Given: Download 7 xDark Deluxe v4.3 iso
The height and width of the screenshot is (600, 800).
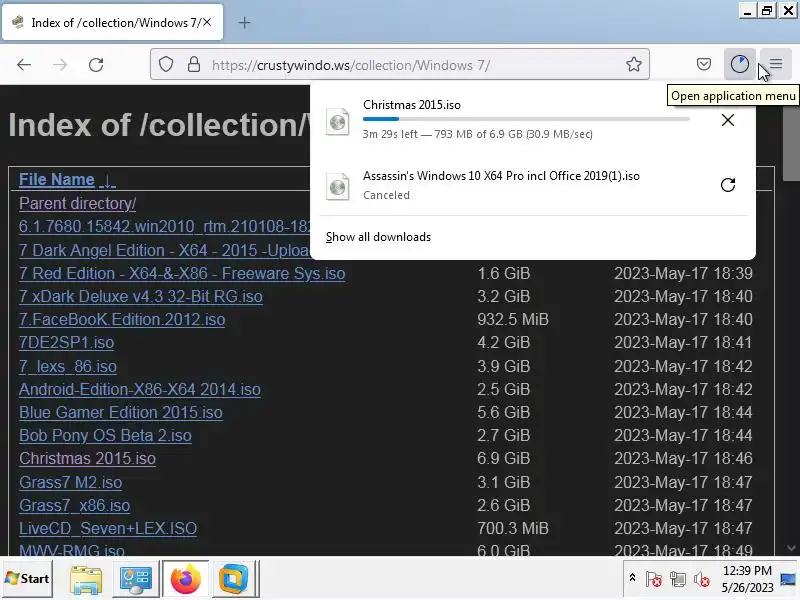Looking at the screenshot, I should pyautogui.click(x=141, y=296).
